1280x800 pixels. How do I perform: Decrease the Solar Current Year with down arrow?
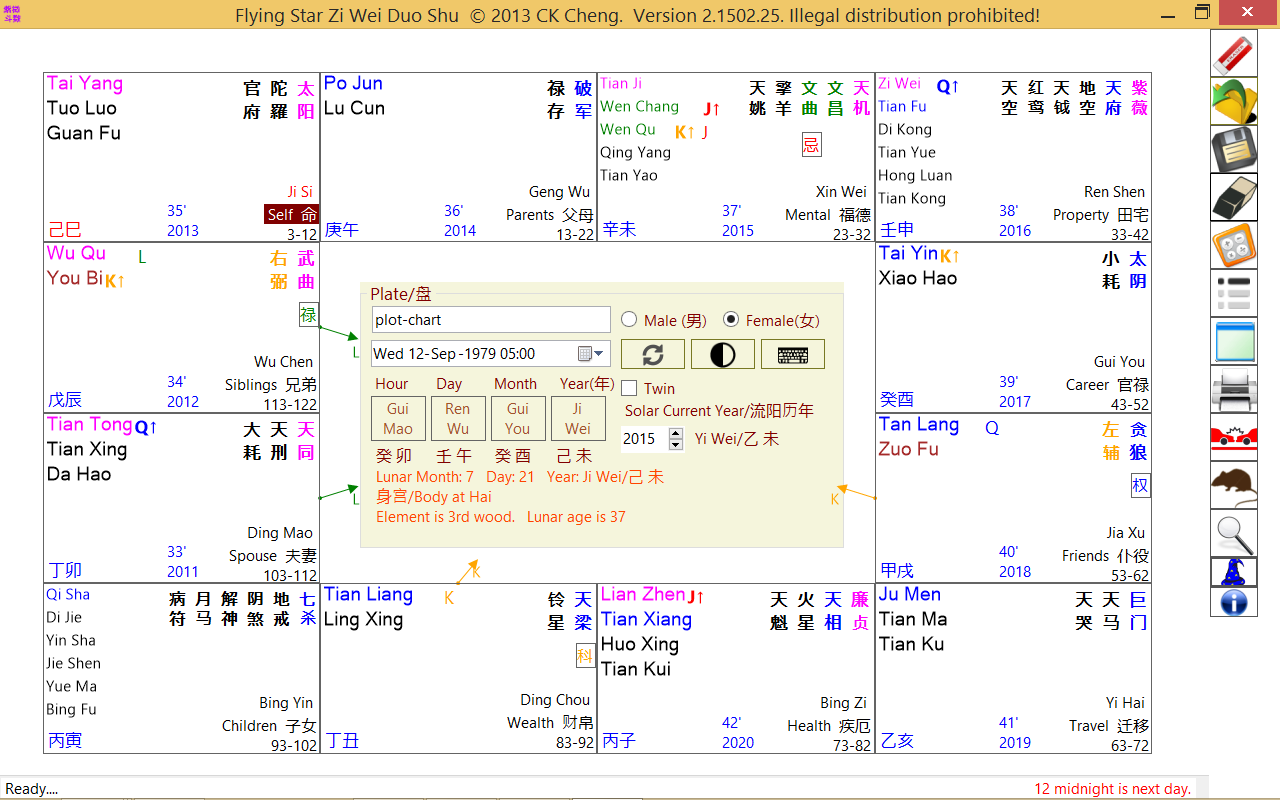click(x=676, y=444)
